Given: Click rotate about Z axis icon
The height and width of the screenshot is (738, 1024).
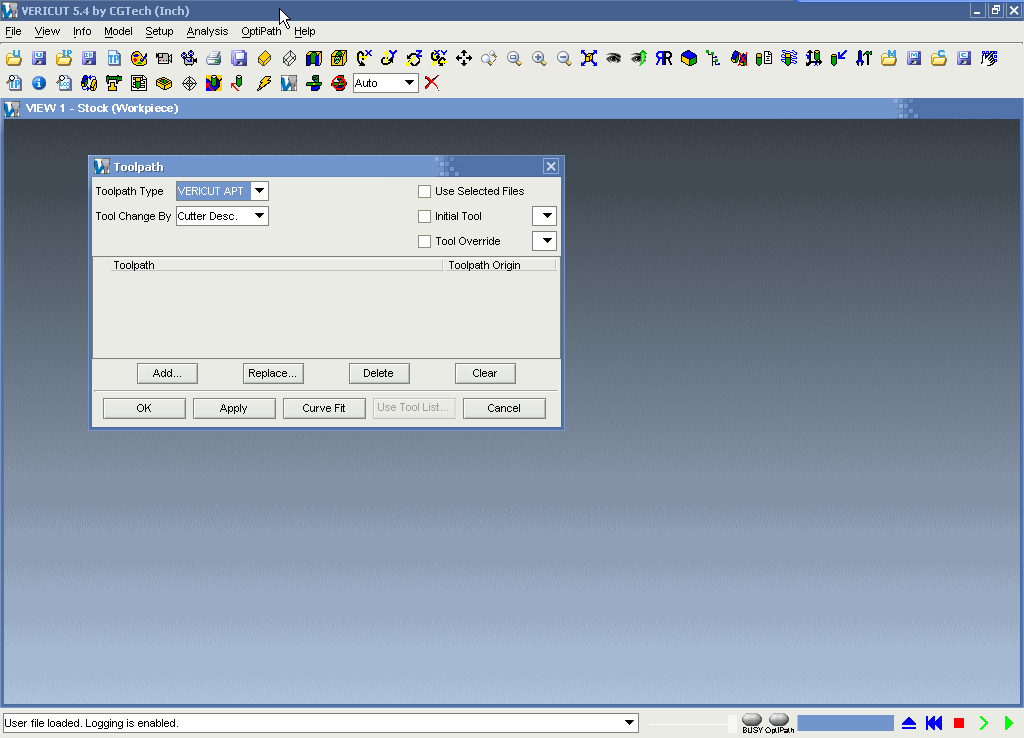Looking at the screenshot, I should [x=414, y=58].
